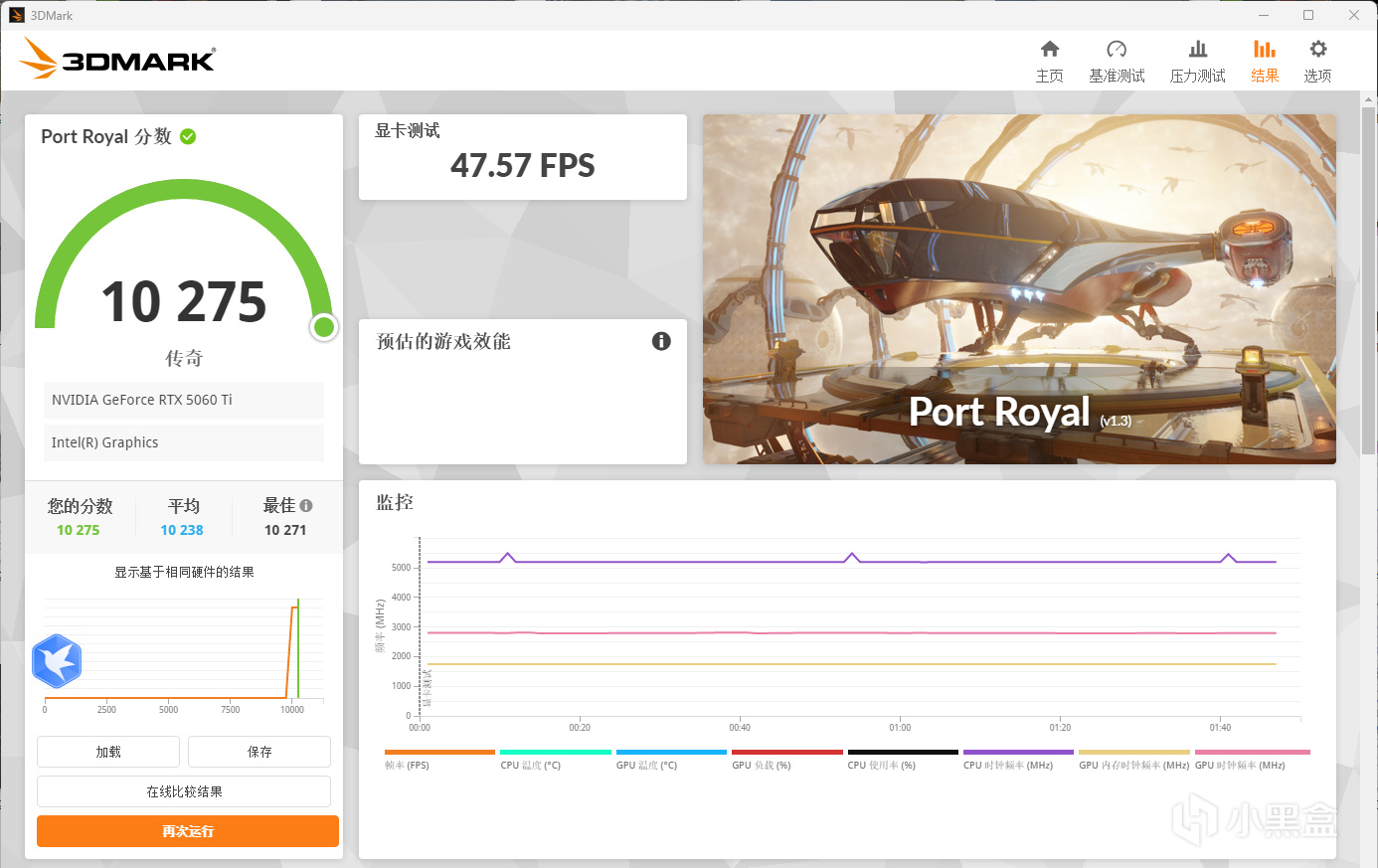Open the 压力测试 stress test tab
This screenshot has height=868, width=1378.
(x=1197, y=62)
